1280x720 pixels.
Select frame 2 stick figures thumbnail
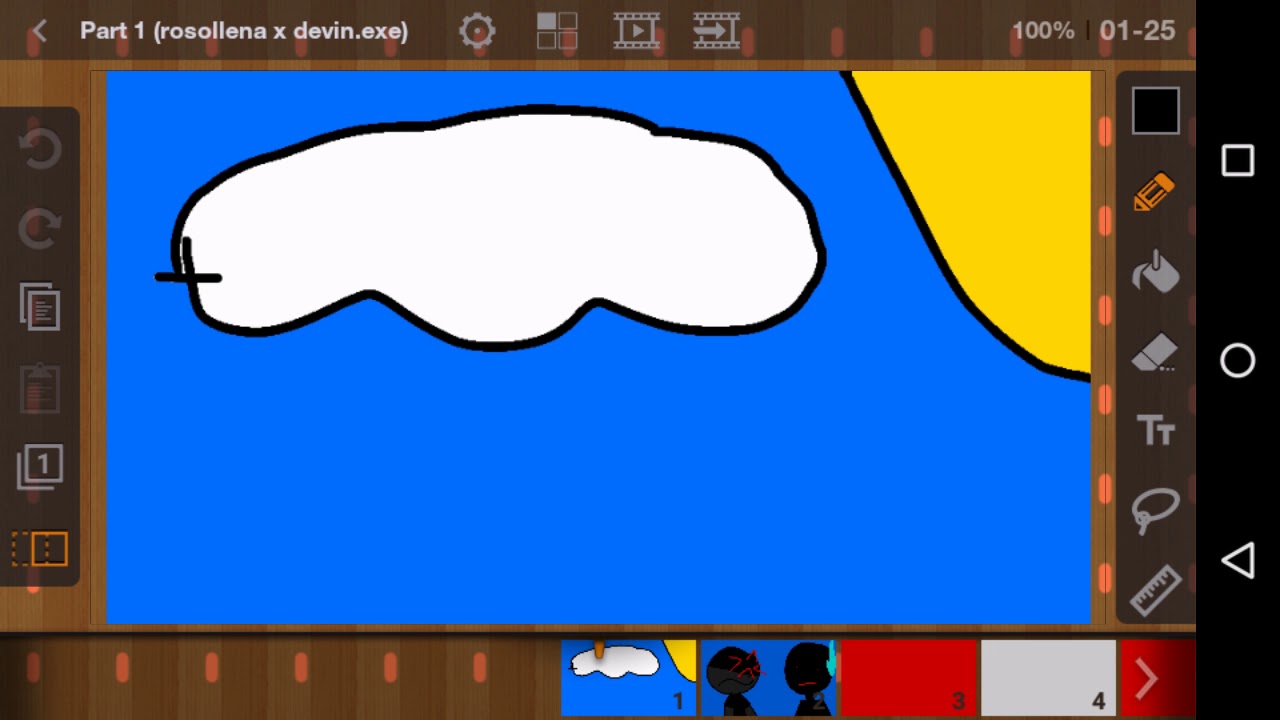coord(768,678)
